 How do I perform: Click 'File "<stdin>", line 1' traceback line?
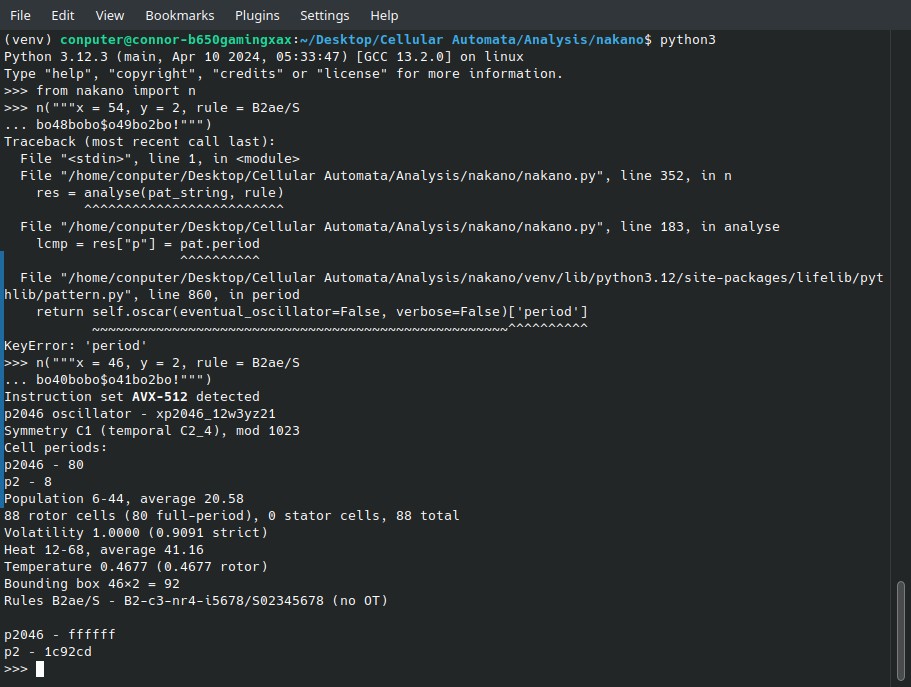click(x=160, y=159)
